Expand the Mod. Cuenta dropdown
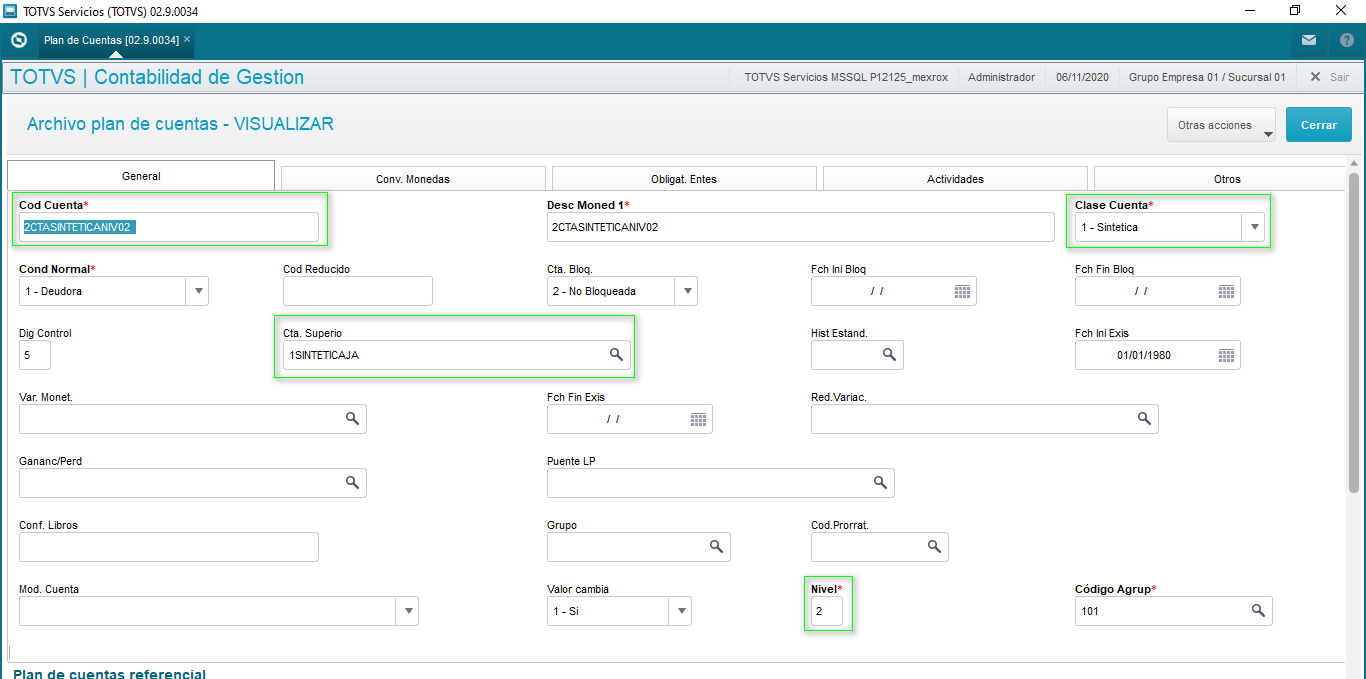The height and width of the screenshot is (679, 1366). (407, 611)
